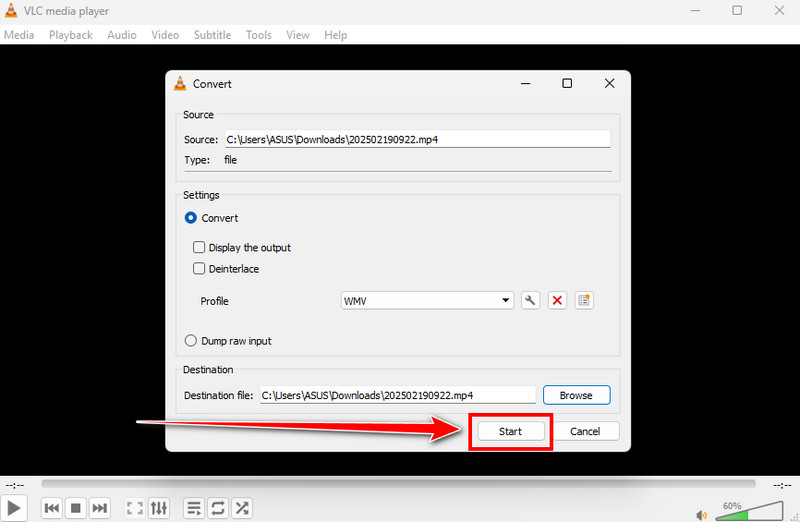The width and height of the screenshot is (800, 522).
Task: Enable the Deinterlace checkbox
Action: 199,268
